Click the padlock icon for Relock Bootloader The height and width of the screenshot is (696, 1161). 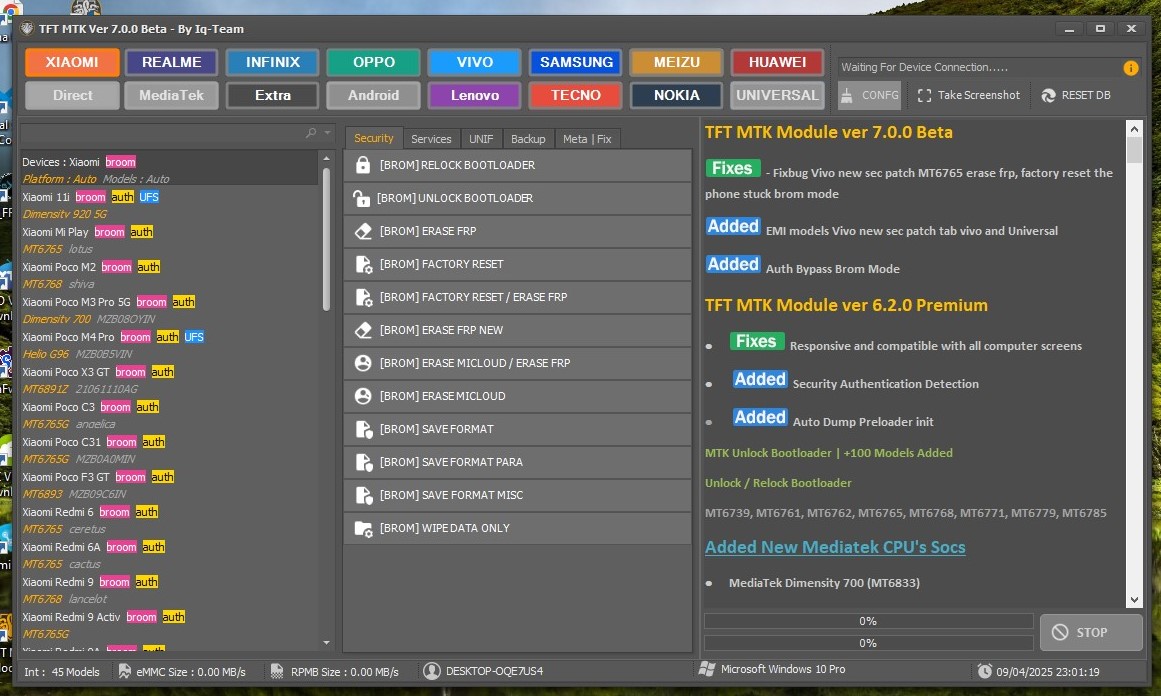(x=363, y=165)
